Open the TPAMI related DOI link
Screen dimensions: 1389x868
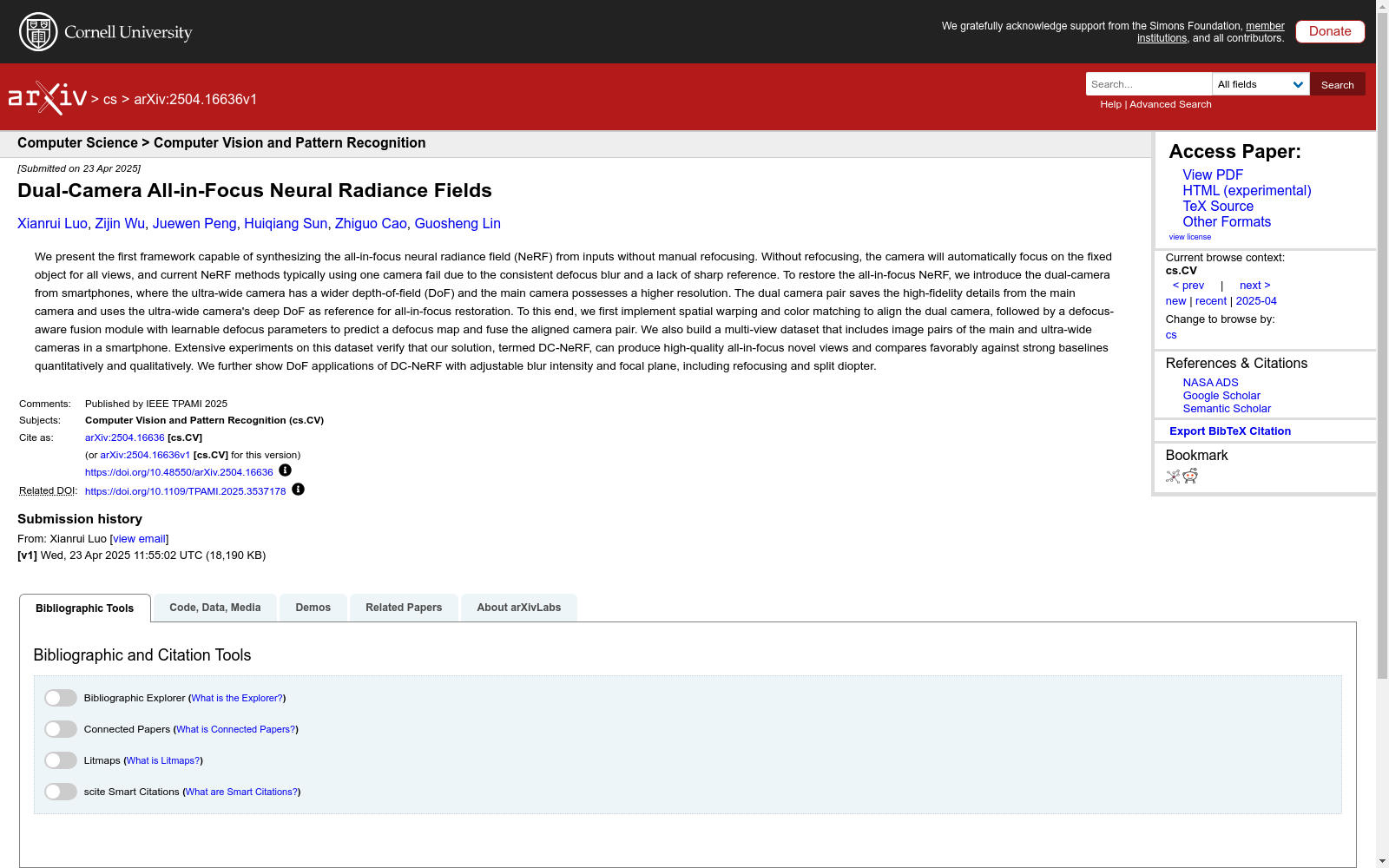185,492
